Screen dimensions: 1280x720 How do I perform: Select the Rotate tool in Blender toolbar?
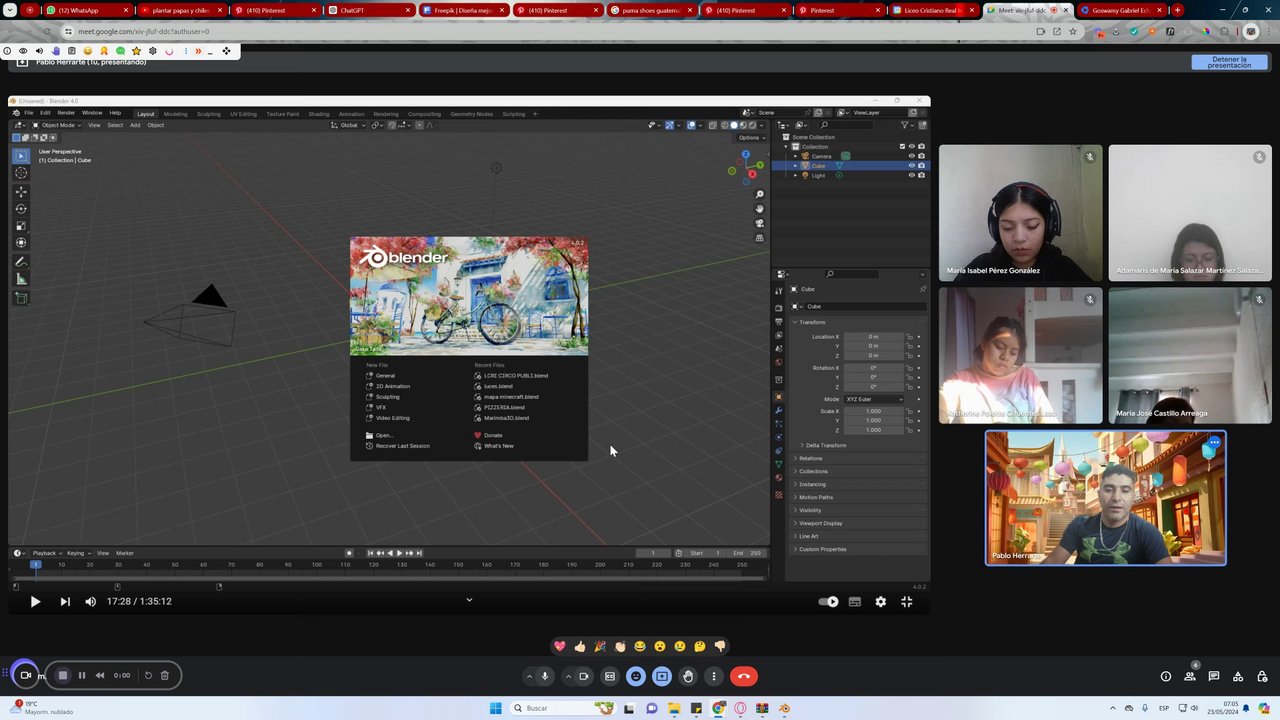point(21,208)
